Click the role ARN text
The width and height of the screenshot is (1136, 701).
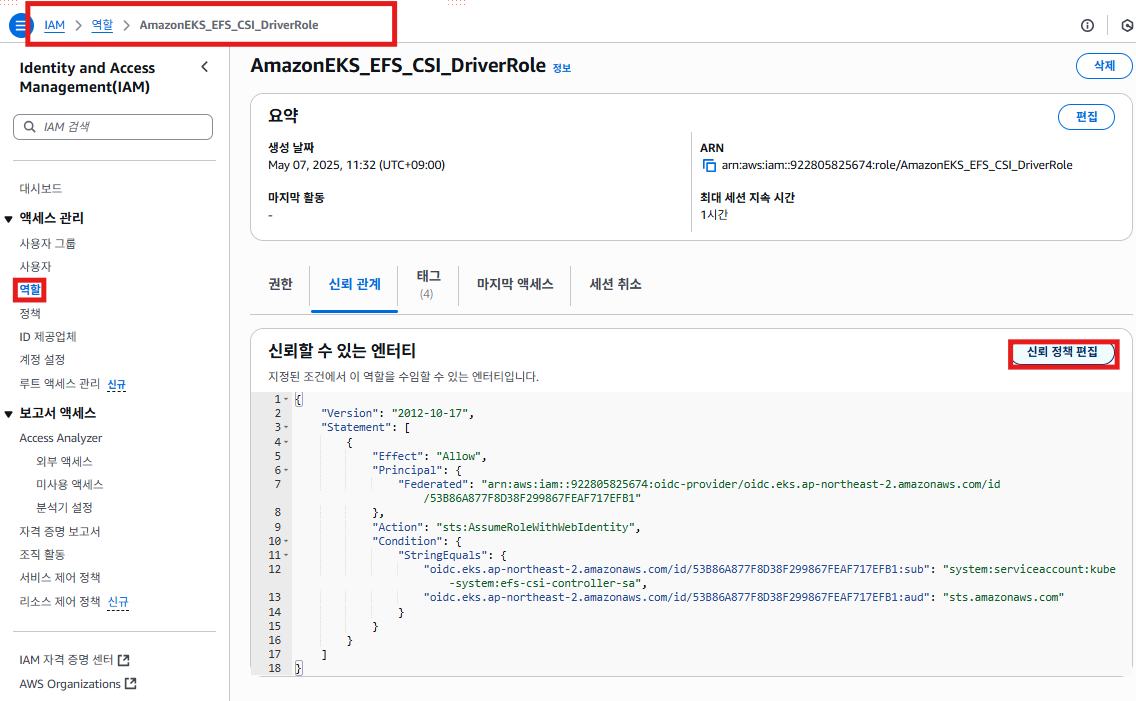[x=897, y=165]
